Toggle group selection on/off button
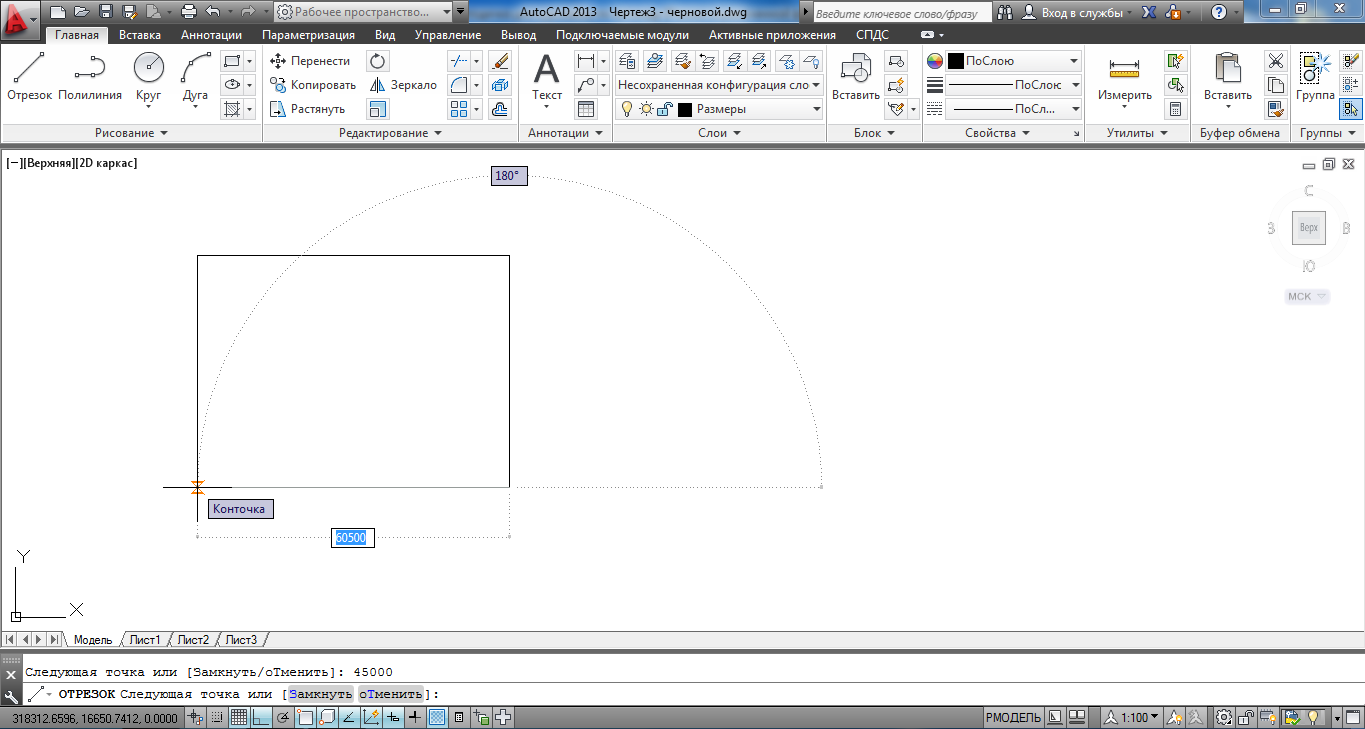Image resolution: width=1365 pixels, height=729 pixels. click(x=1351, y=109)
